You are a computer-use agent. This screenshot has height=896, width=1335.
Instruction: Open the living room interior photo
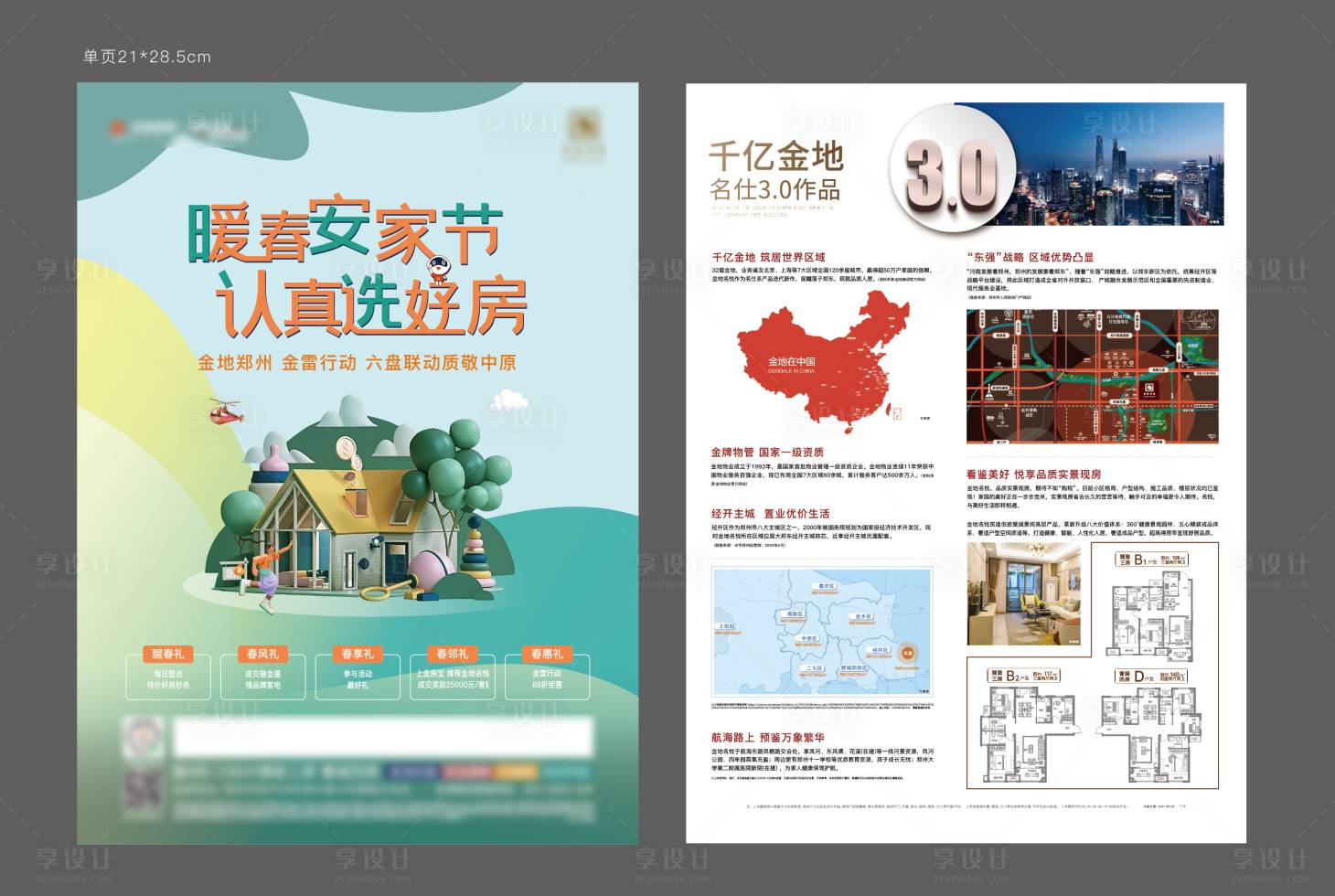(x=1023, y=594)
